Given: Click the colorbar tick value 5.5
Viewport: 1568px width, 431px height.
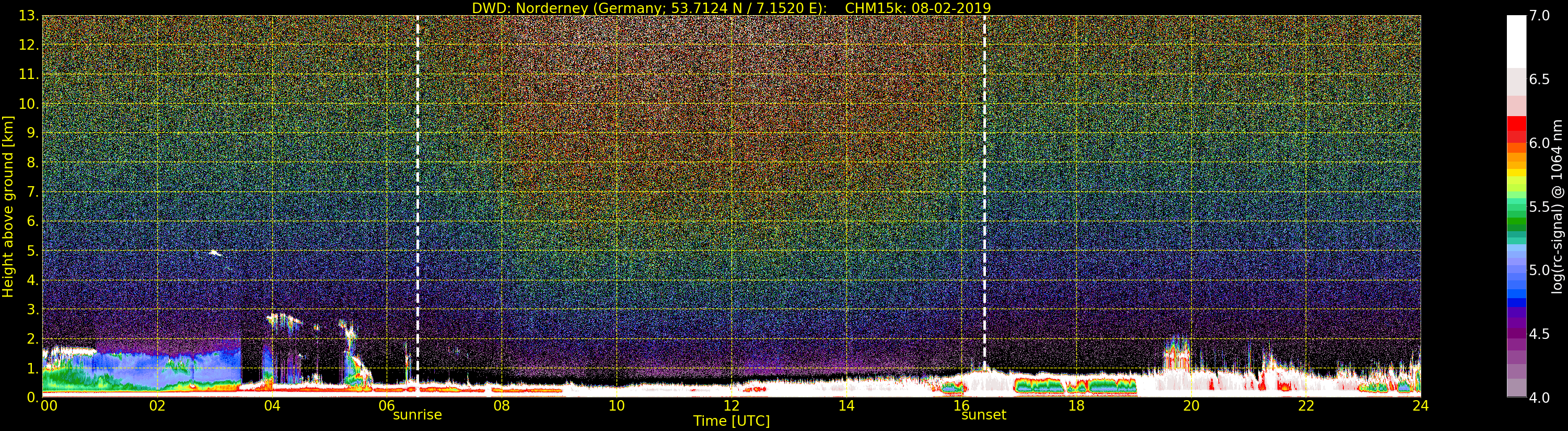Looking at the screenshot, I should [x=1539, y=207].
